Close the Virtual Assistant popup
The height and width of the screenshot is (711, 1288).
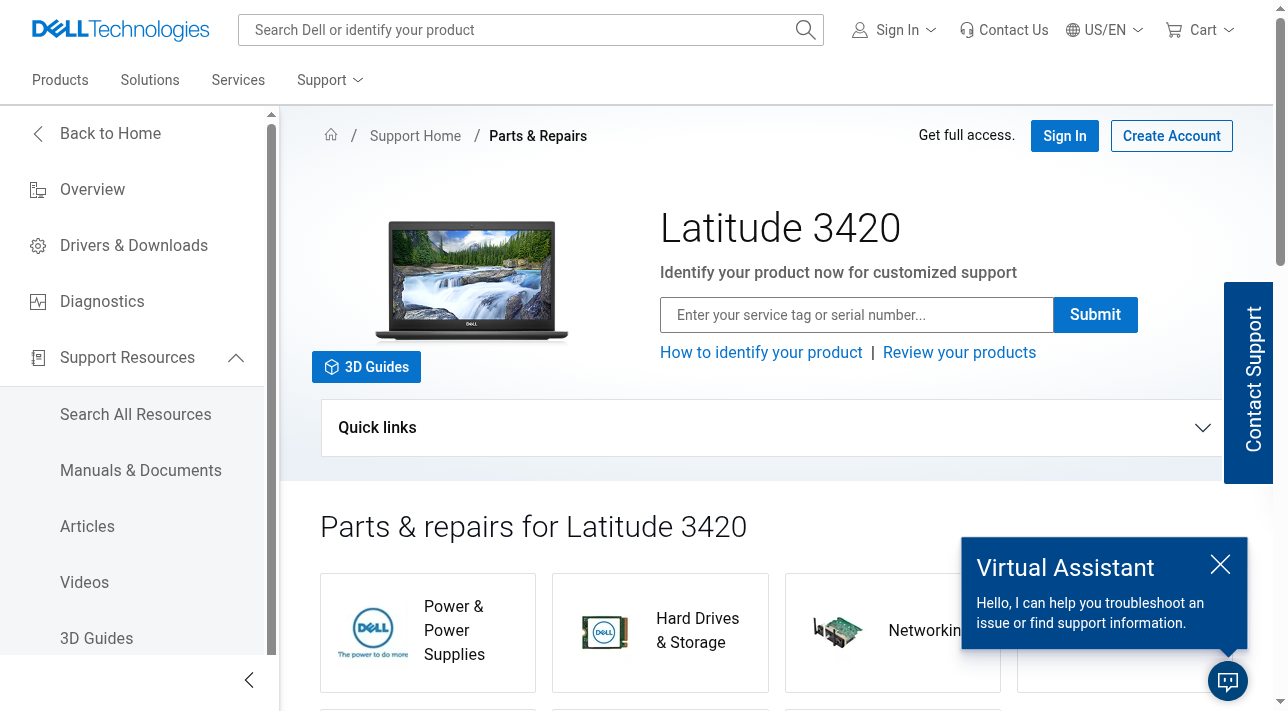click(1220, 565)
